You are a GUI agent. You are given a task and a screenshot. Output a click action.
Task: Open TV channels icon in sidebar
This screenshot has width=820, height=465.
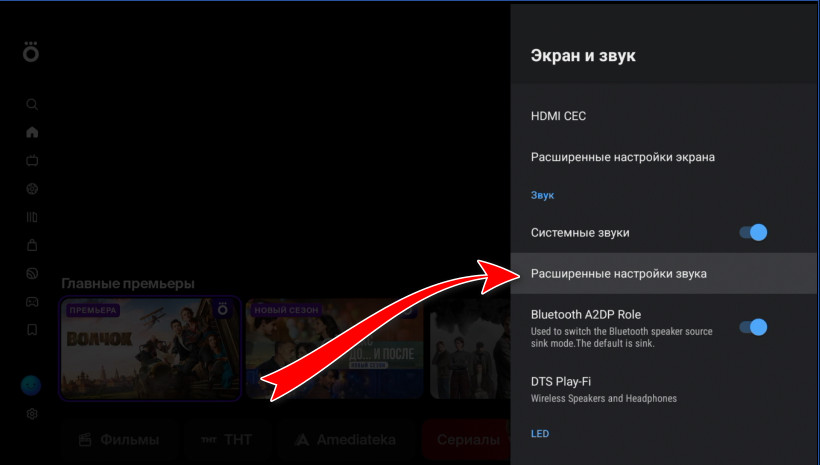[x=32, y=160]
